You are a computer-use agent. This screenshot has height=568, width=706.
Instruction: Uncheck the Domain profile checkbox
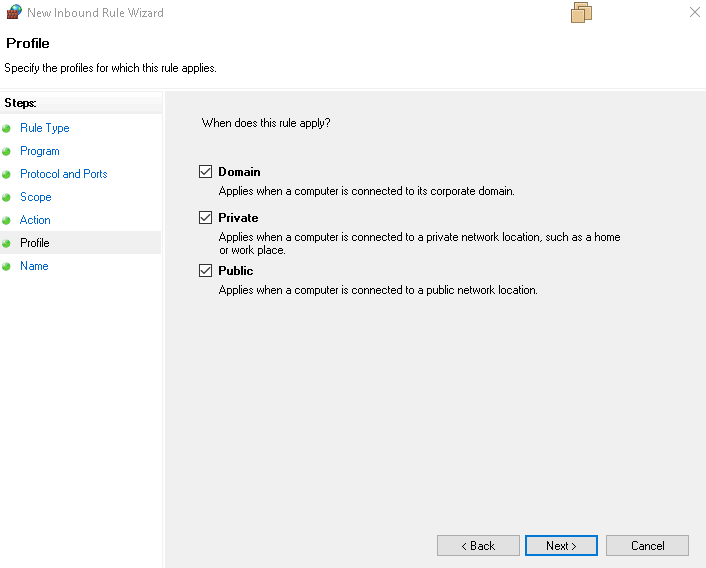coord(206,172)
